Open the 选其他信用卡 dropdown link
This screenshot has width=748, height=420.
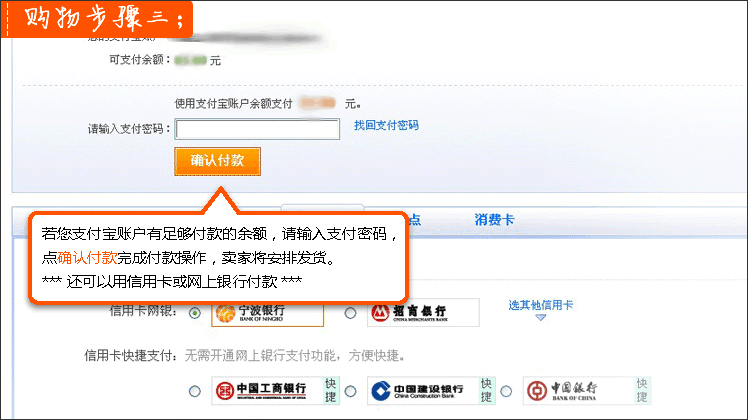[540, 305]
